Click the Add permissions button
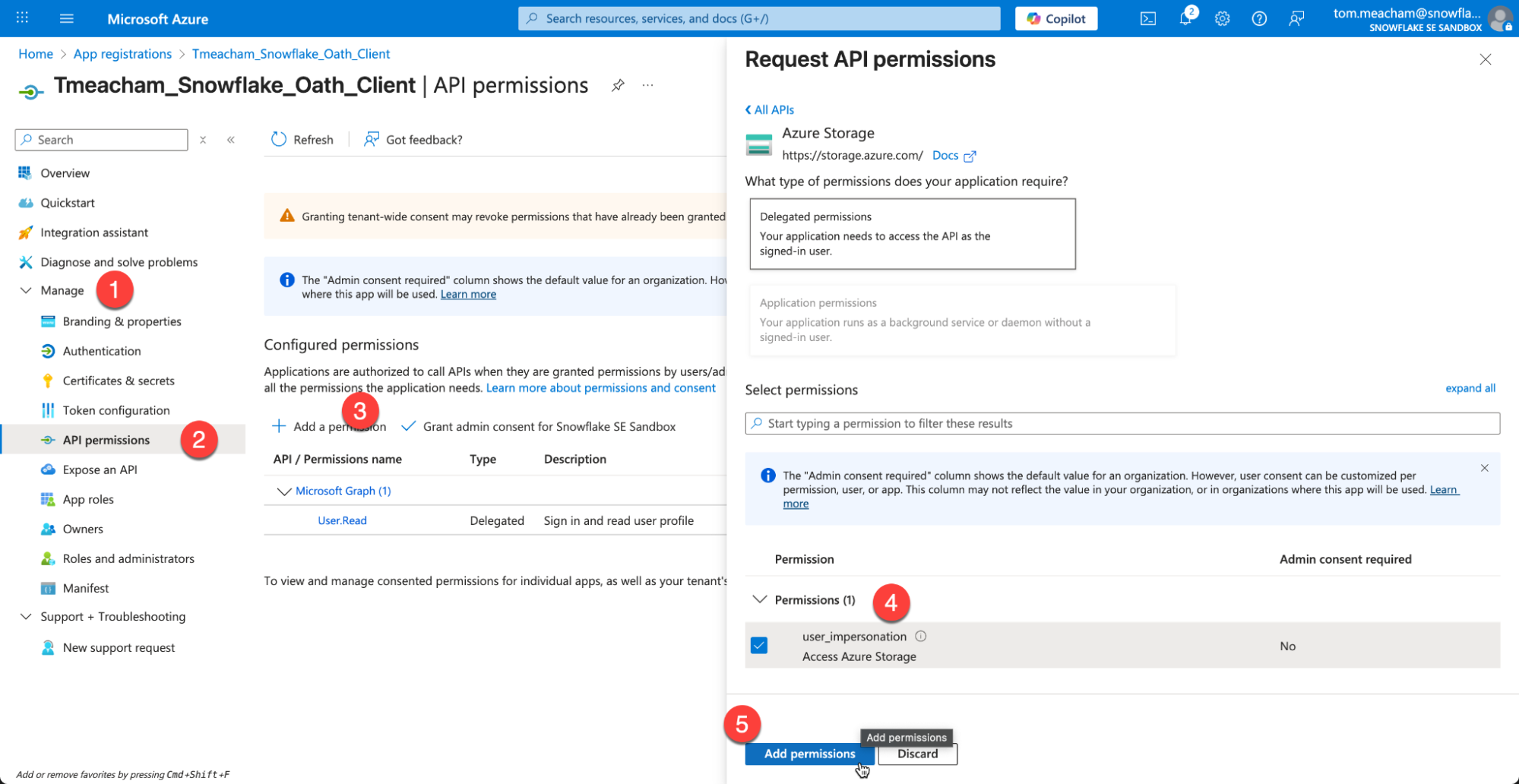The image size is (1519, 784). click(x=809, y=754)
